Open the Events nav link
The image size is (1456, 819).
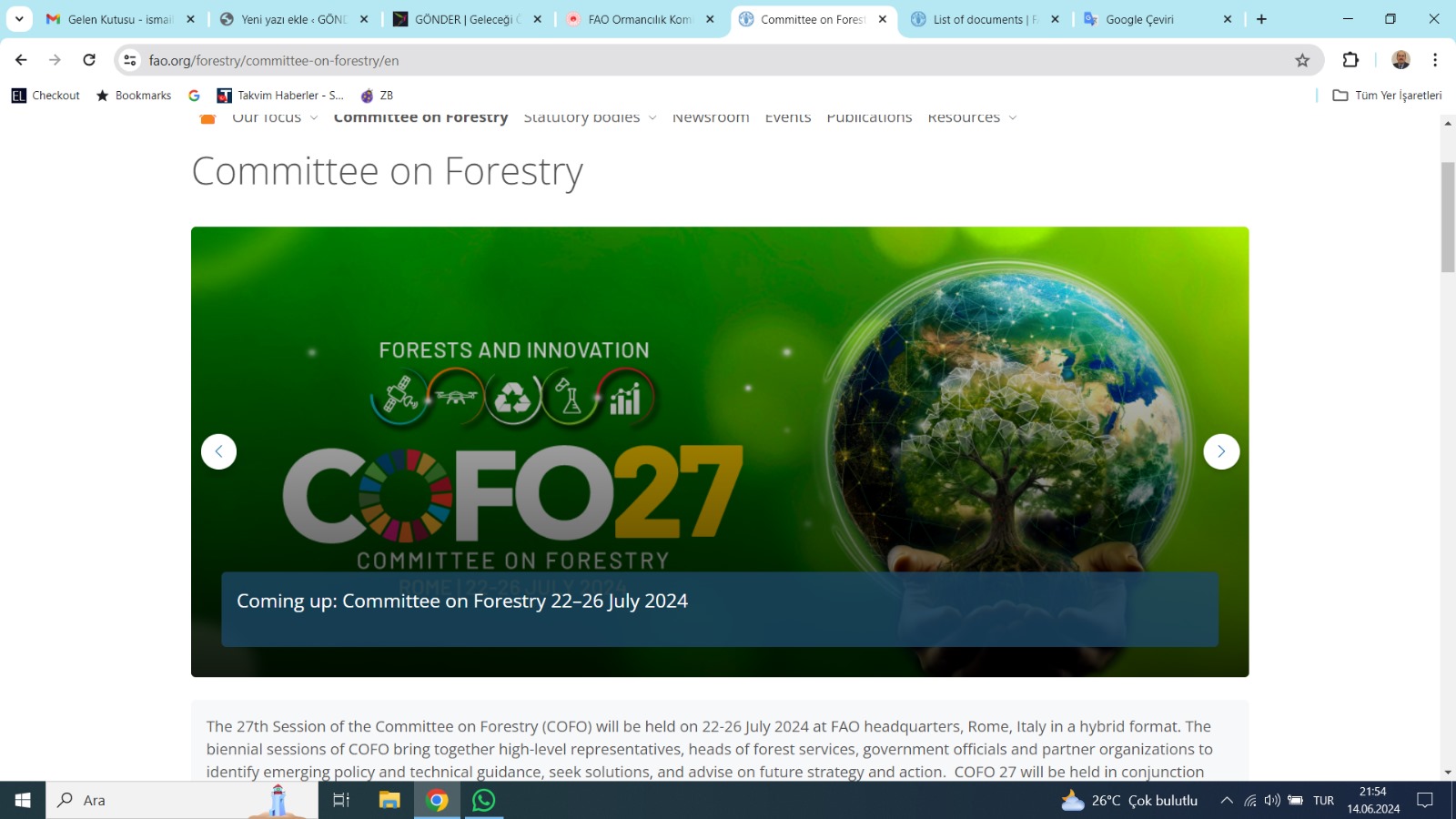[x=788, y=117]
